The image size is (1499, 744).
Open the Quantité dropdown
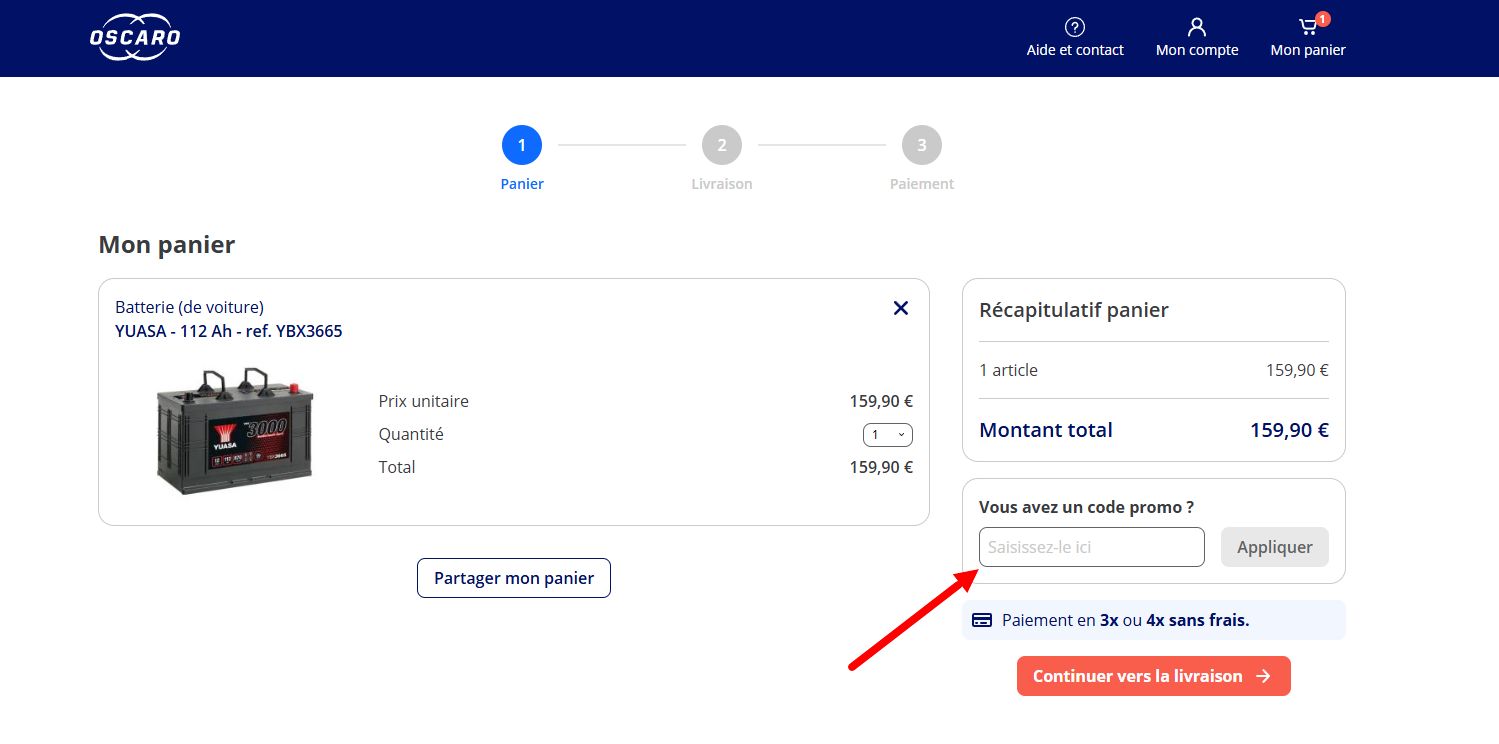(888, 435)
